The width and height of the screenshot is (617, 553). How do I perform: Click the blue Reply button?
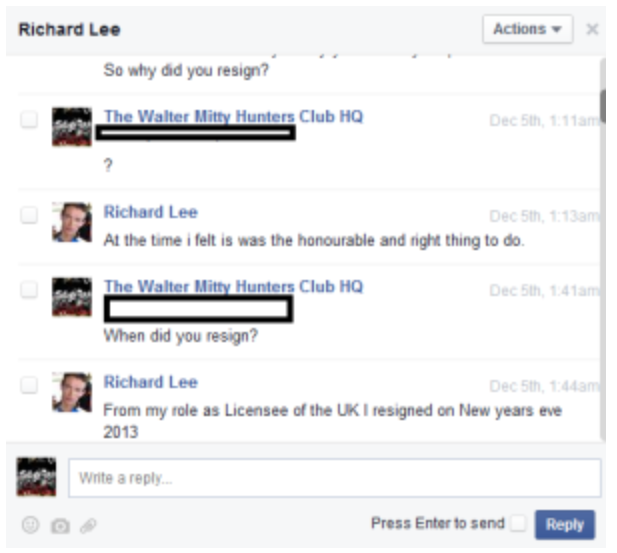[565, 524]
